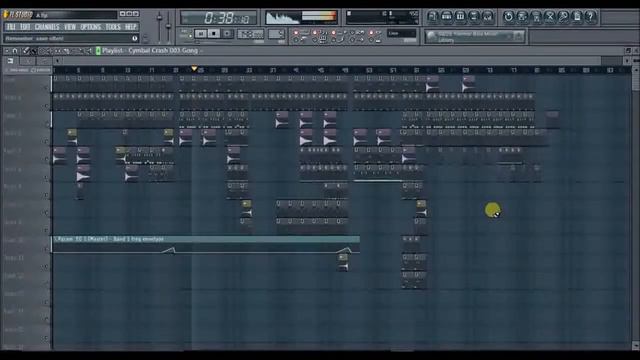The height and width of the screenshot is (360, 640).
Task: Click the oscilloscope waveform display
Action: pos(283,18)
